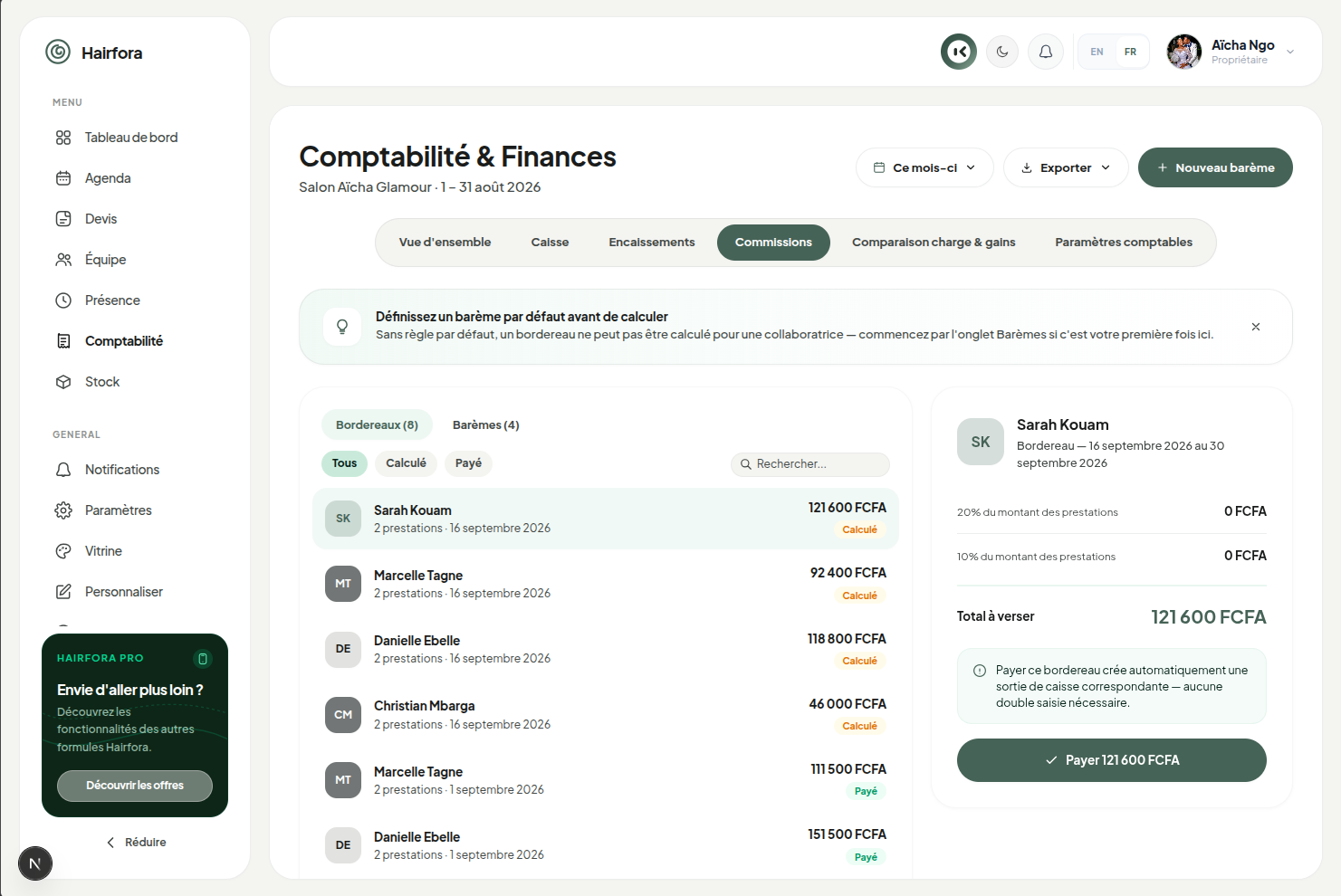Viewport: 1341px width, 896px height.
Task: Click the Stock box icon
Action: point(63,382)
